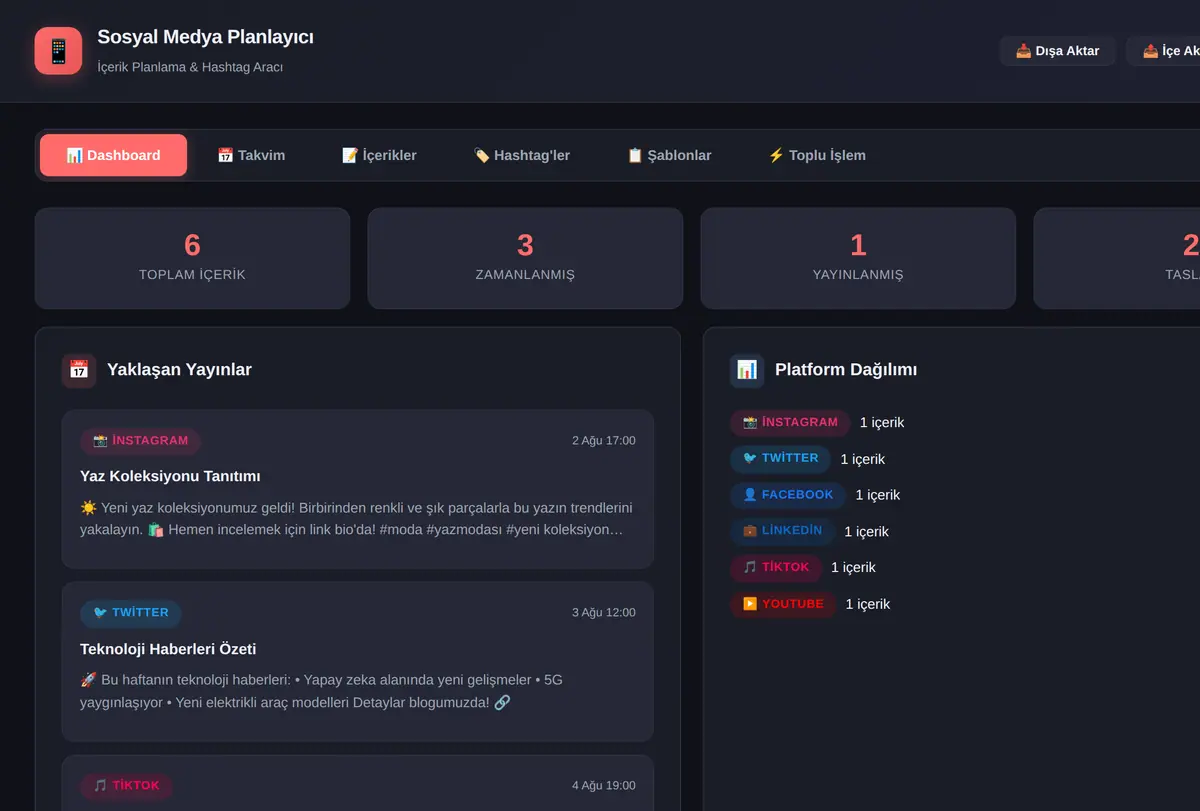Open the Toplu İşlem tab
1200x811 pixels.
pyautogui.click(x=816, y=155)
